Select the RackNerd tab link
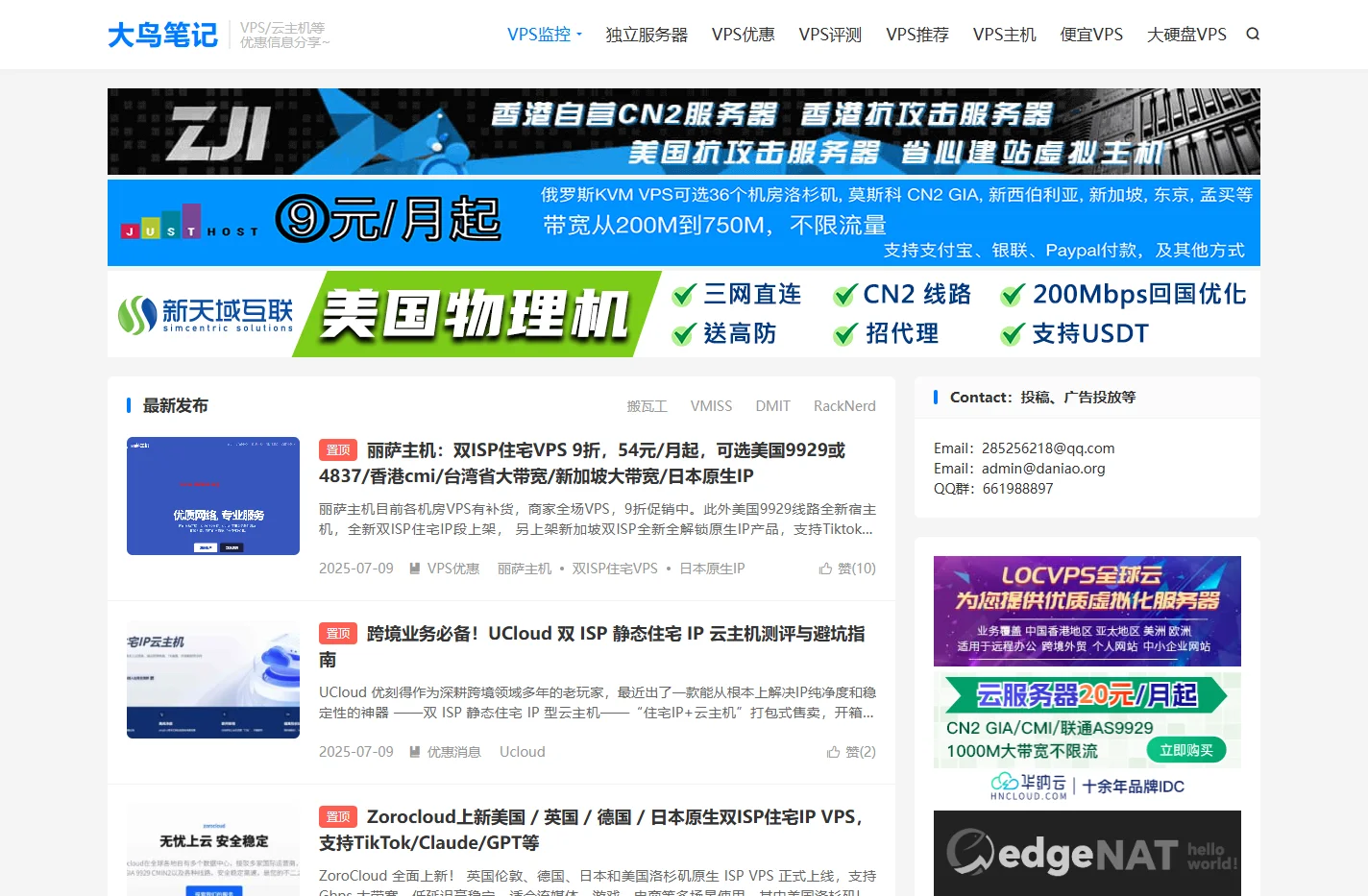This screenshot has width=1368, height=896. [x=844, y=406]
